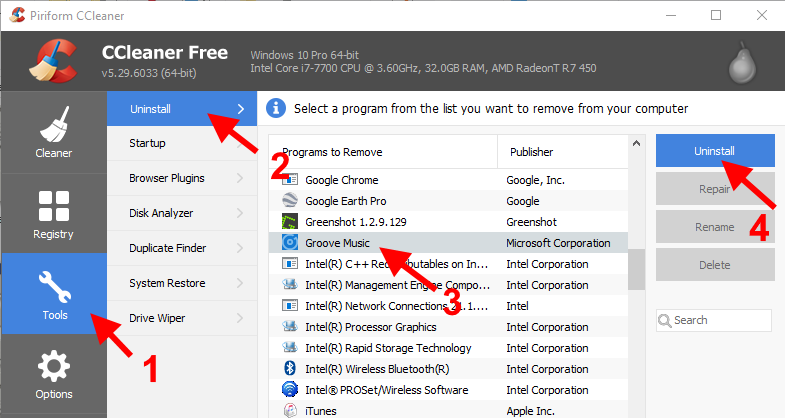Viewport: 785px width, 418px height.
Task: Sort by the Programs to Remove column header
Action: pyautogui.click(x=383, y=152)
